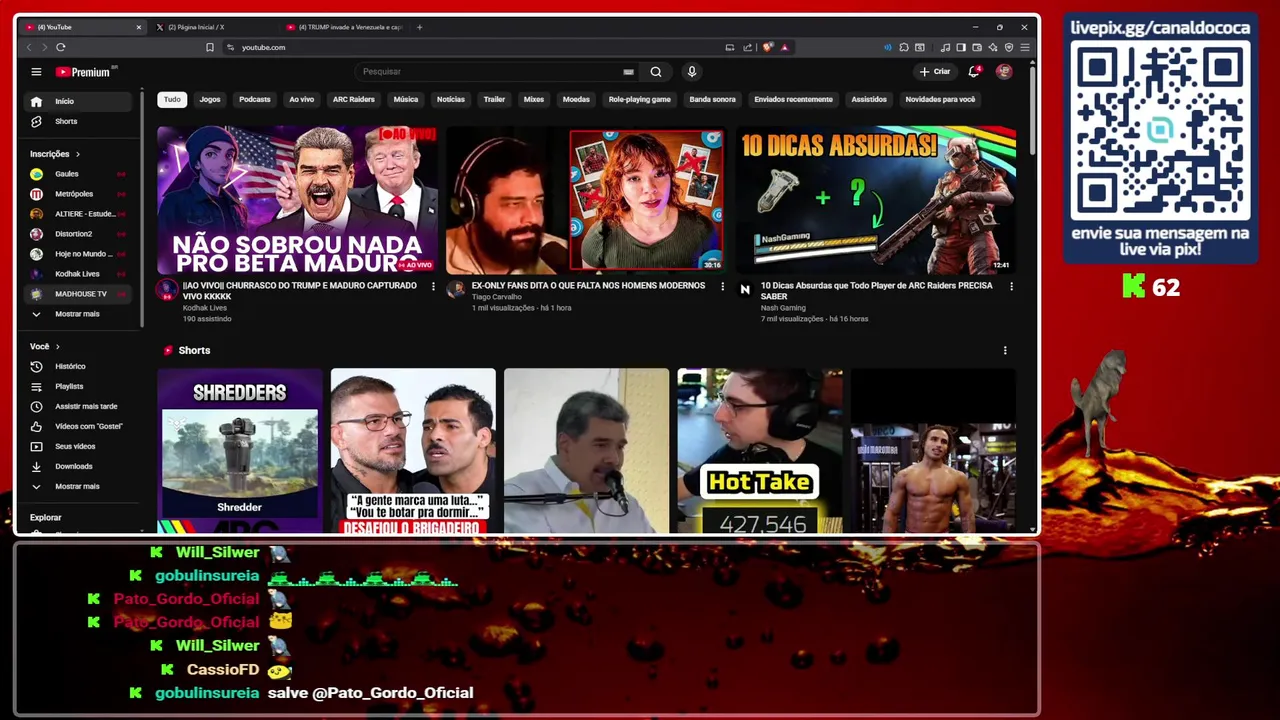Open a new browser tab with plus
This screenshot has width=1280, height=720.
[420, 27]
